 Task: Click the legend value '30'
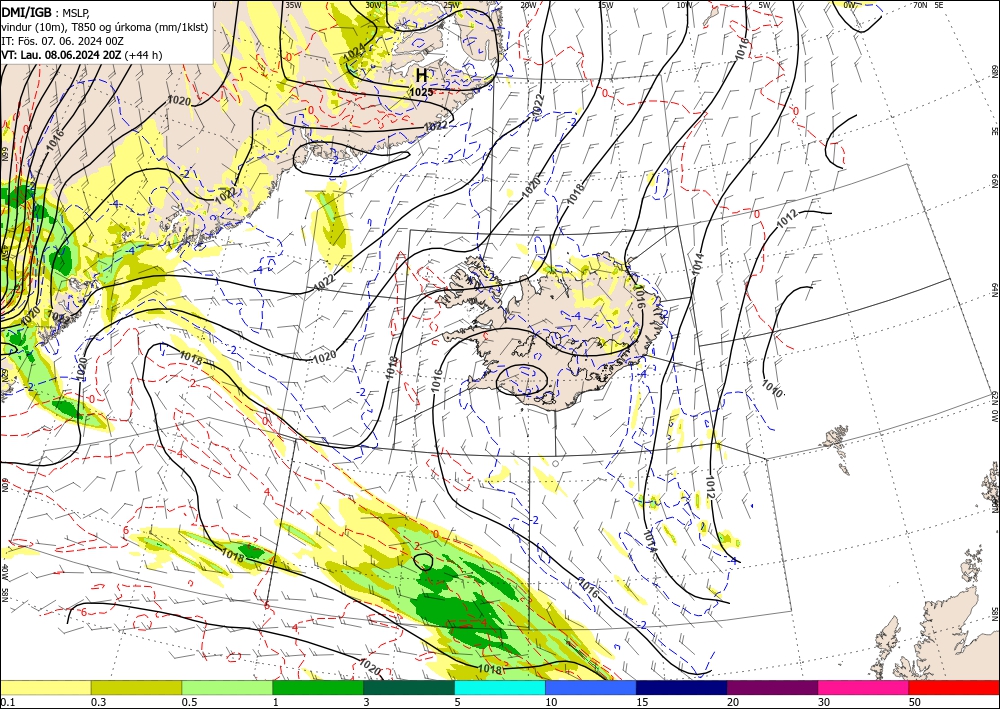(824, 702)
